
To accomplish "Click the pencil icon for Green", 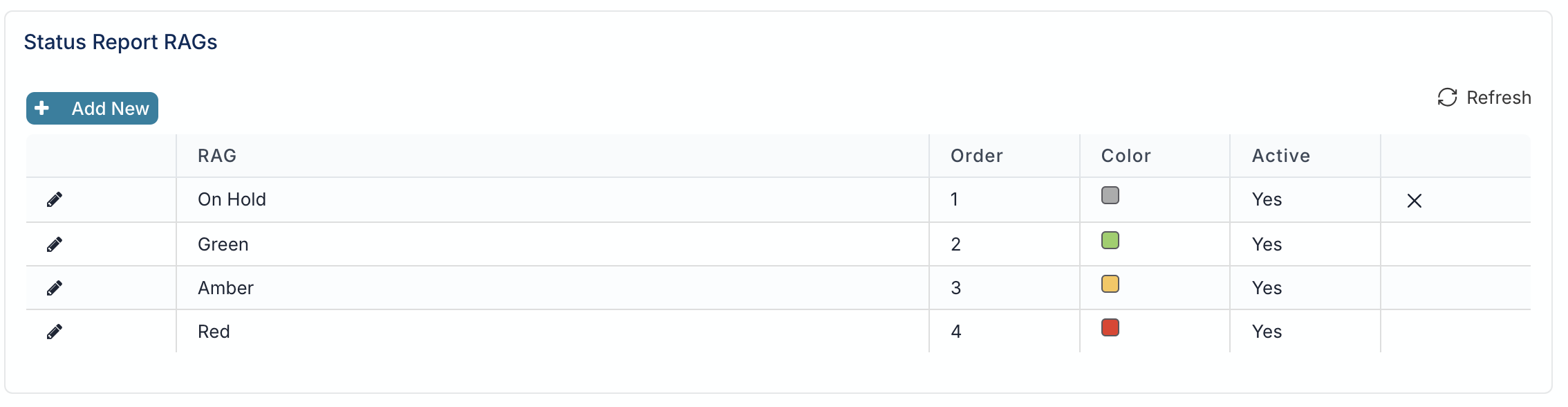I will coord(55,244).
